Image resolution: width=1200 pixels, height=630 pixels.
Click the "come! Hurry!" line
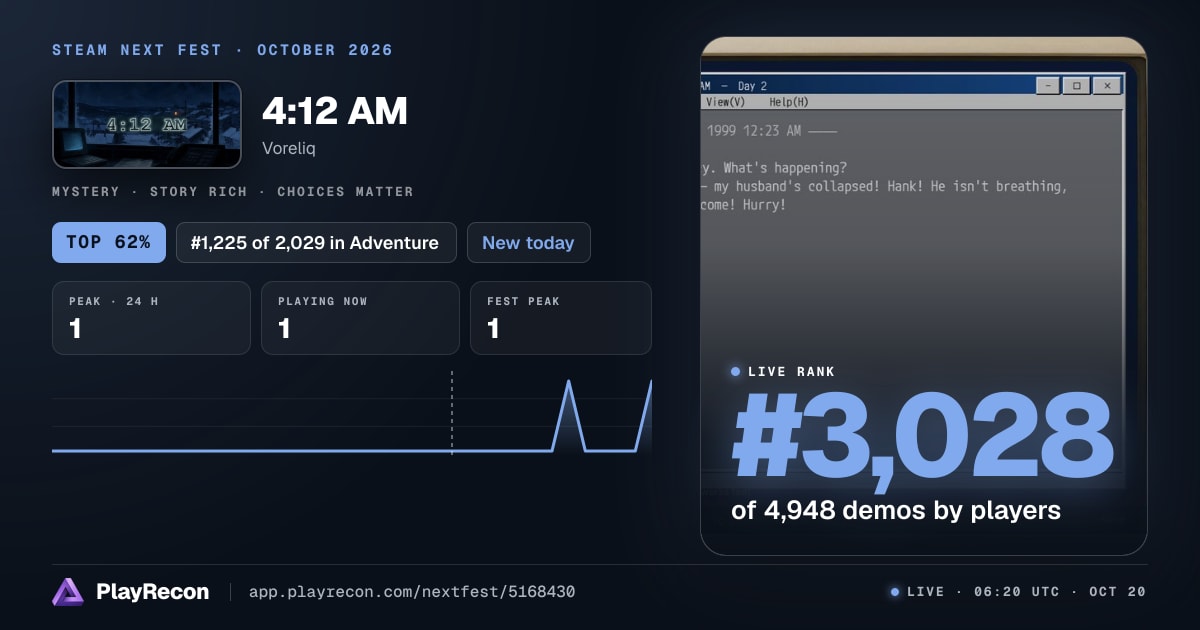pyautogui.click(x=745, y=205)
